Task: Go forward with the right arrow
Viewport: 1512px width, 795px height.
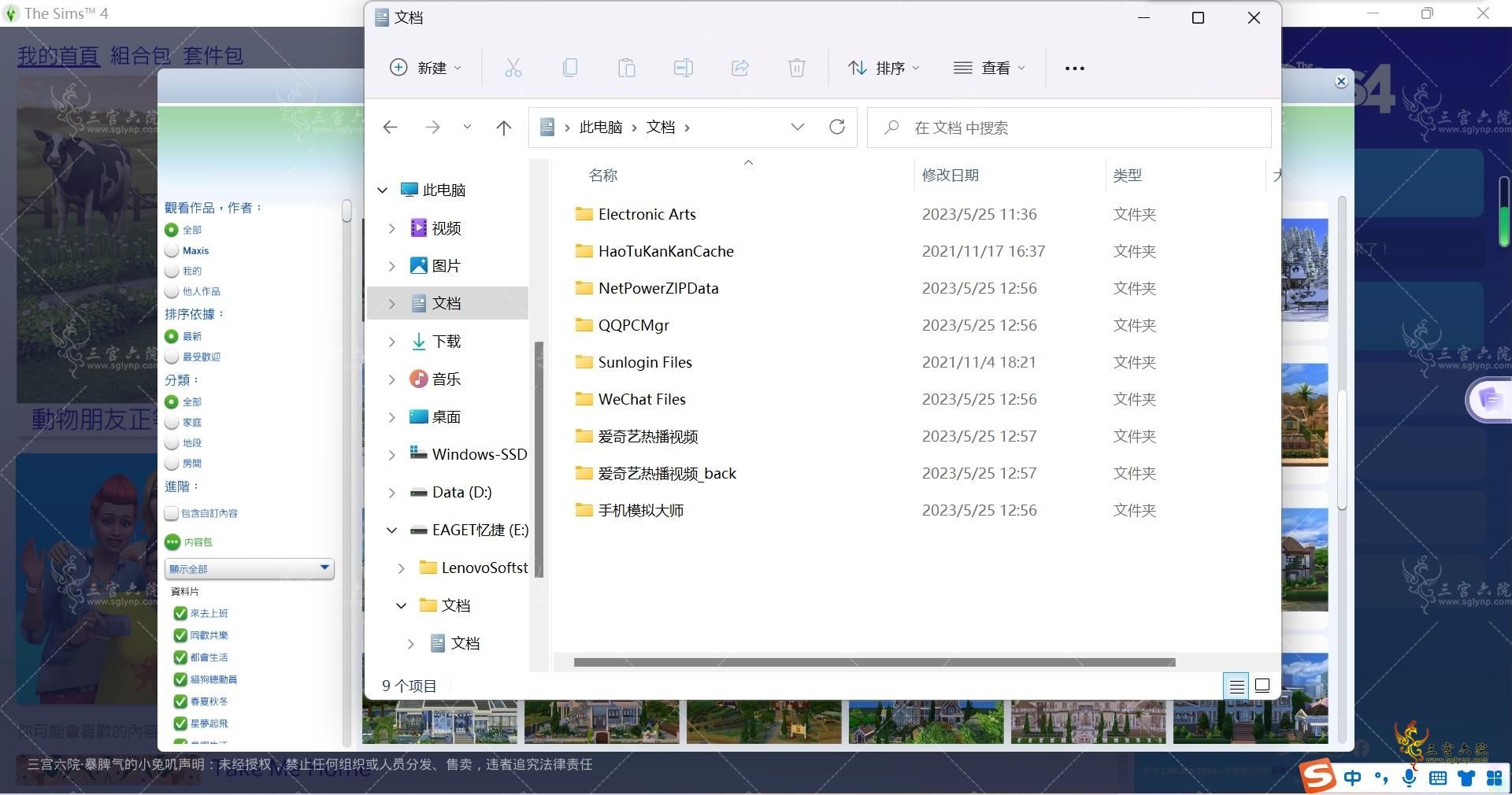Action: coord(432,128)
